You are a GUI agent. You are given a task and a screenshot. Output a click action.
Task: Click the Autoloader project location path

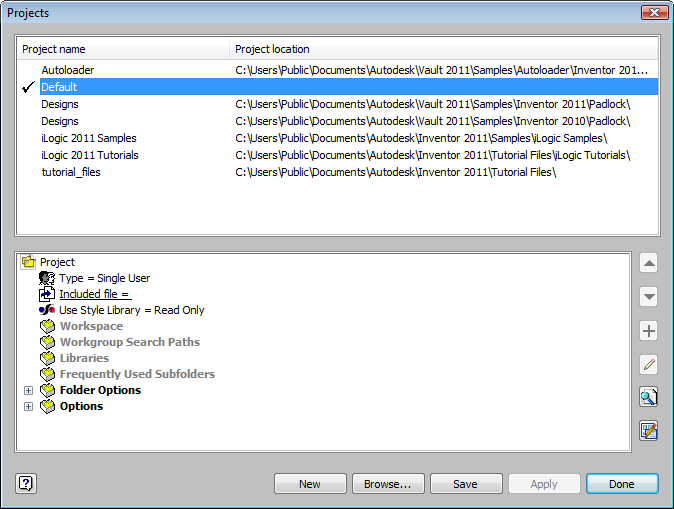[441, 70]
